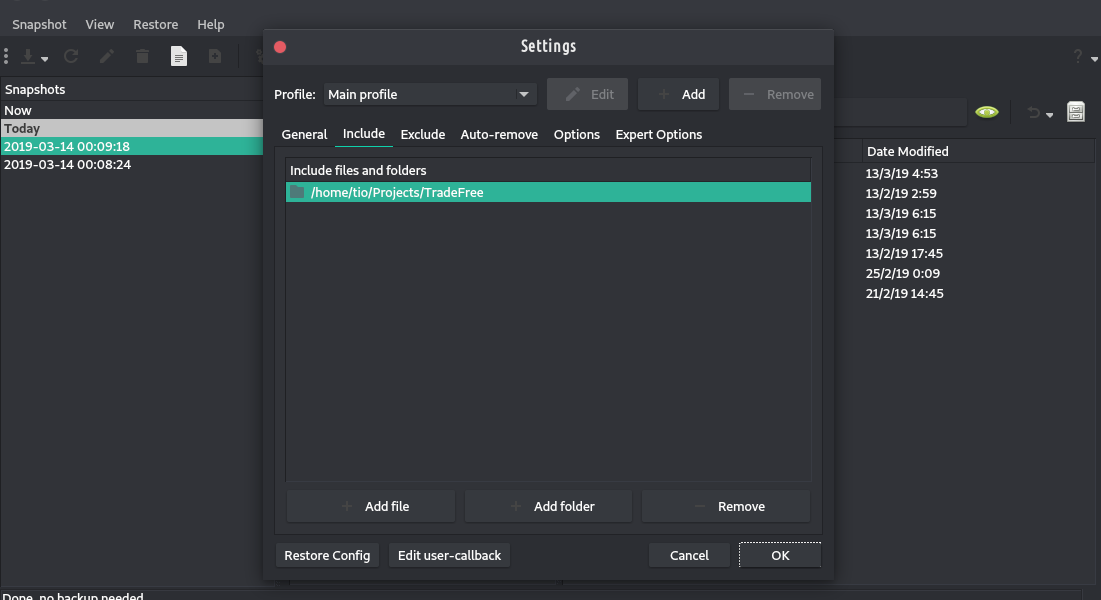Expand the take snapshot dropdown arrow
Viewport: 1101px width, 600px height.
click(x=45, y=59)
